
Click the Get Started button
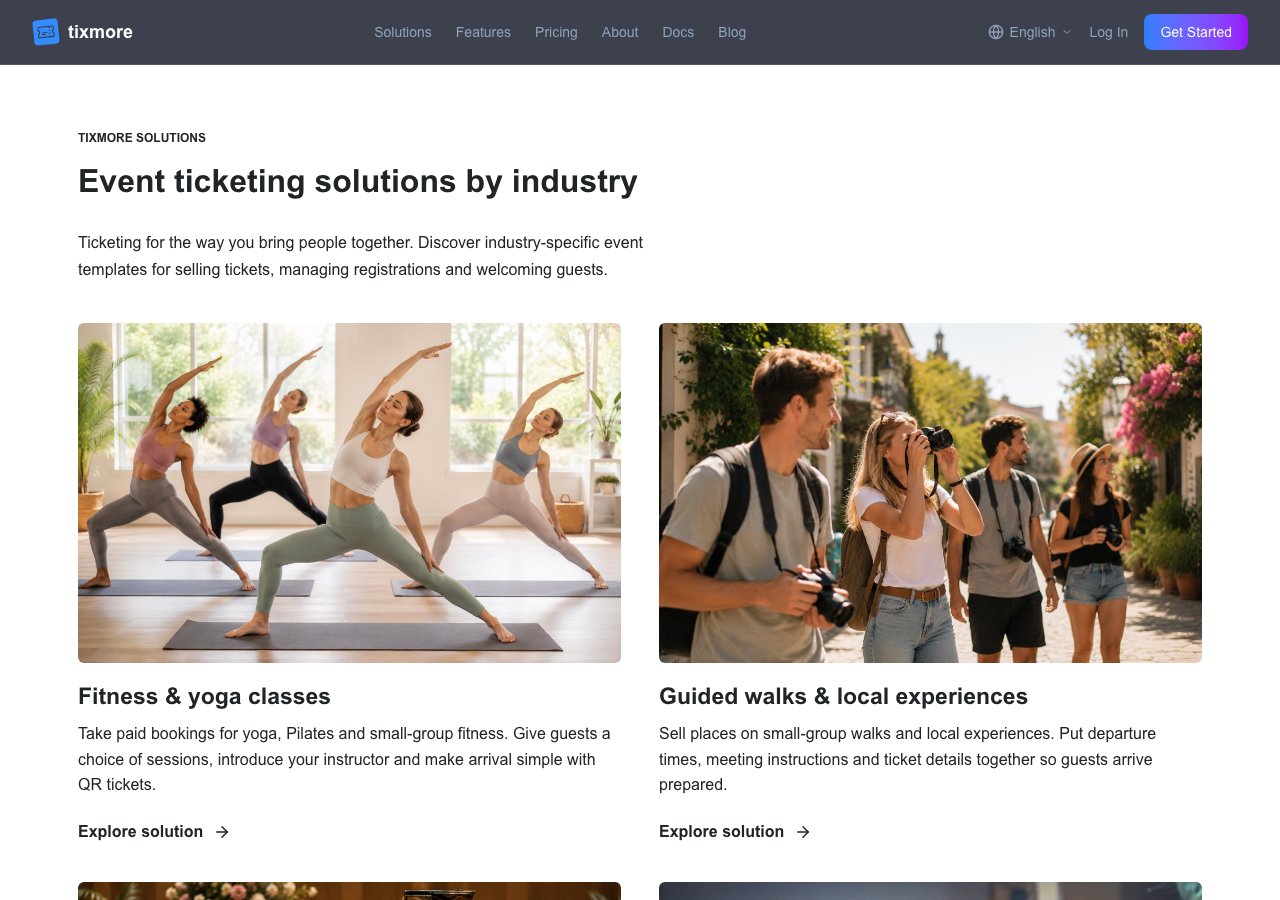tap(1196, 32)
